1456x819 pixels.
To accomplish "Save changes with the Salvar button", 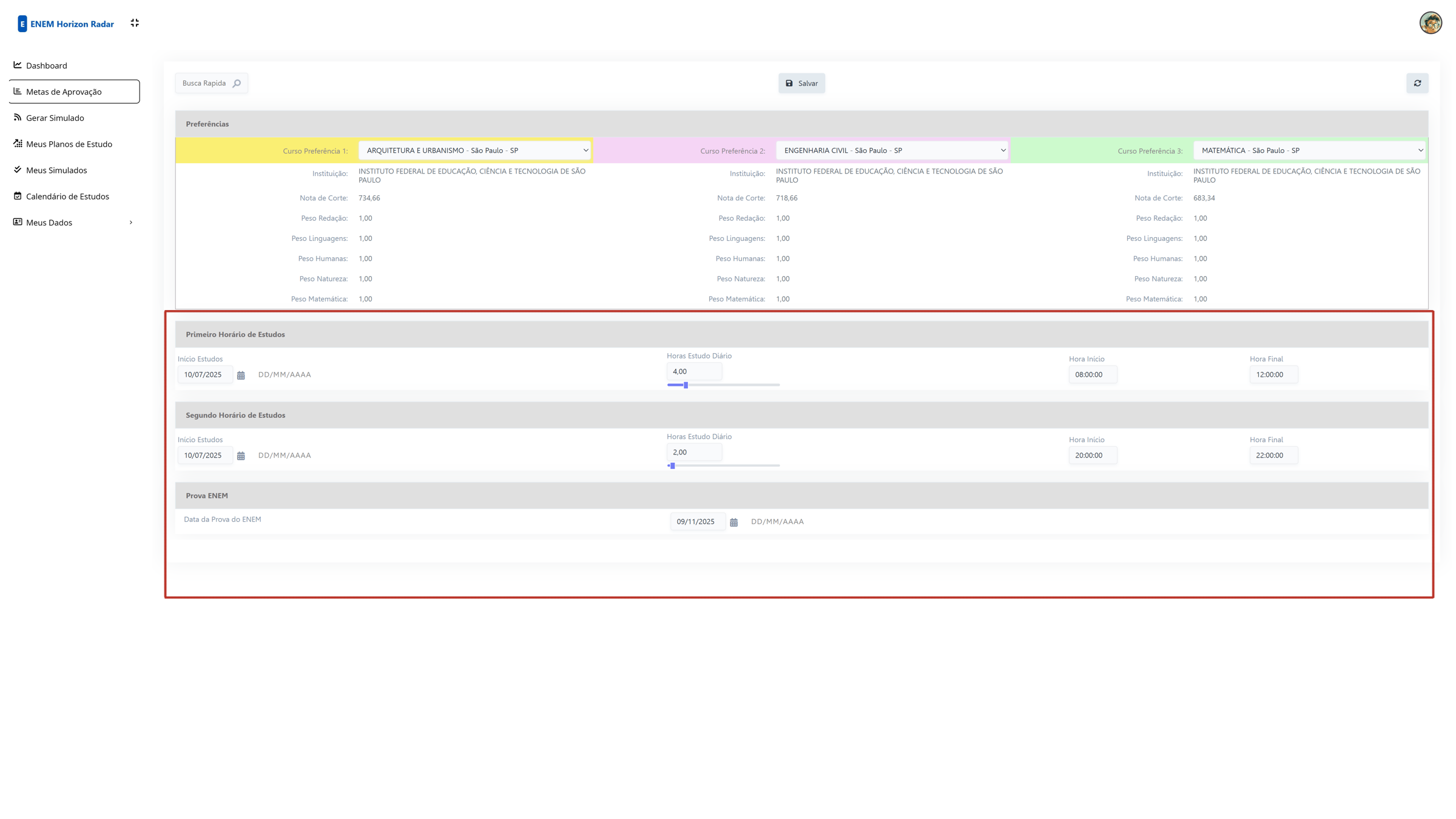I will 801,83.
